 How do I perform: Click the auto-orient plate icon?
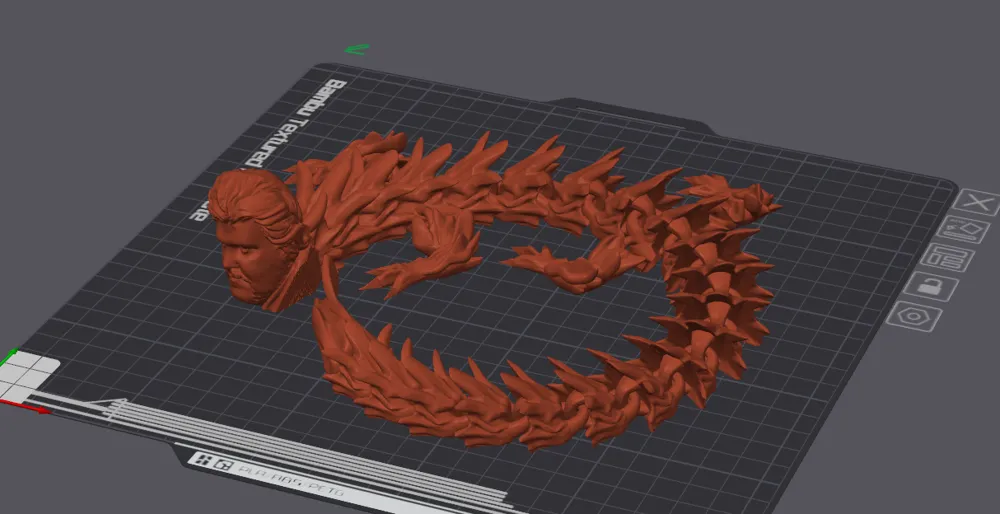pyautogui.click(x=966, y=230)
